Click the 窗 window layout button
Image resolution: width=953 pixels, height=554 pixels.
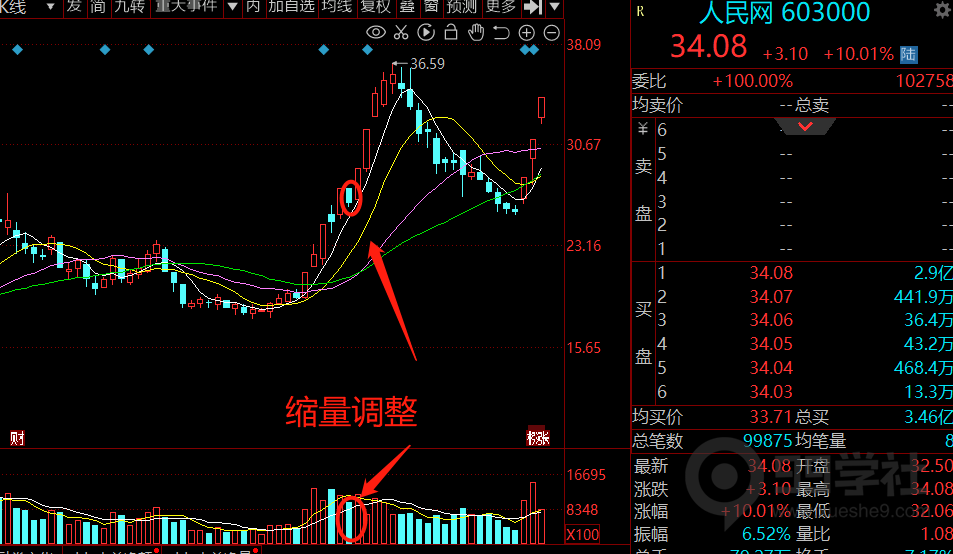[431, 7]
